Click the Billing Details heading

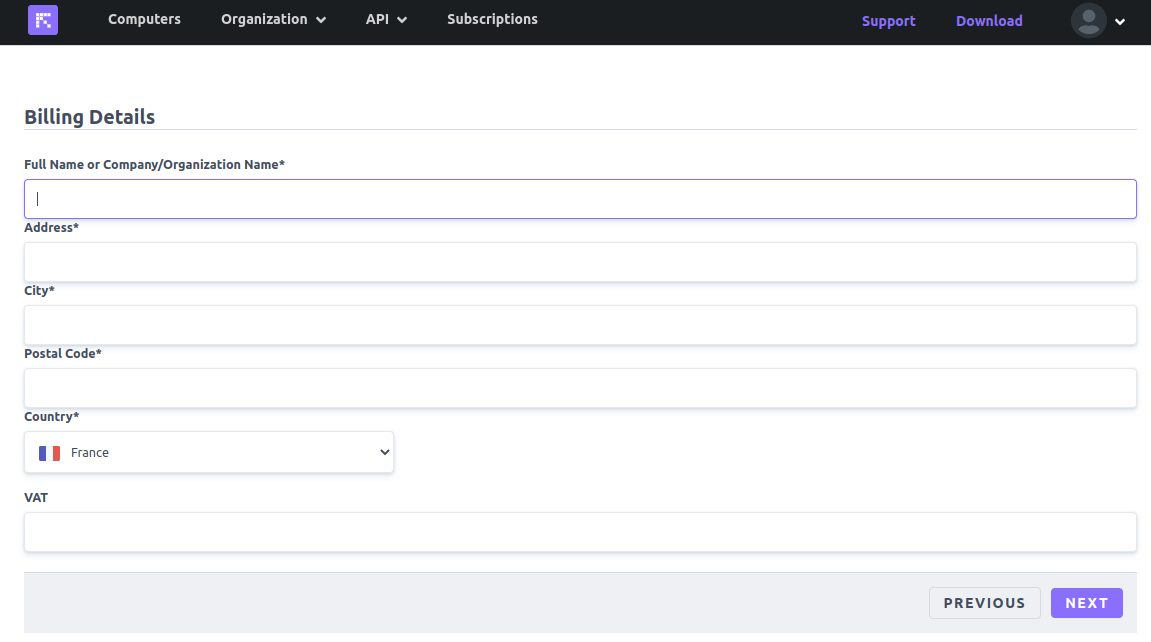[x=90, y=117]
